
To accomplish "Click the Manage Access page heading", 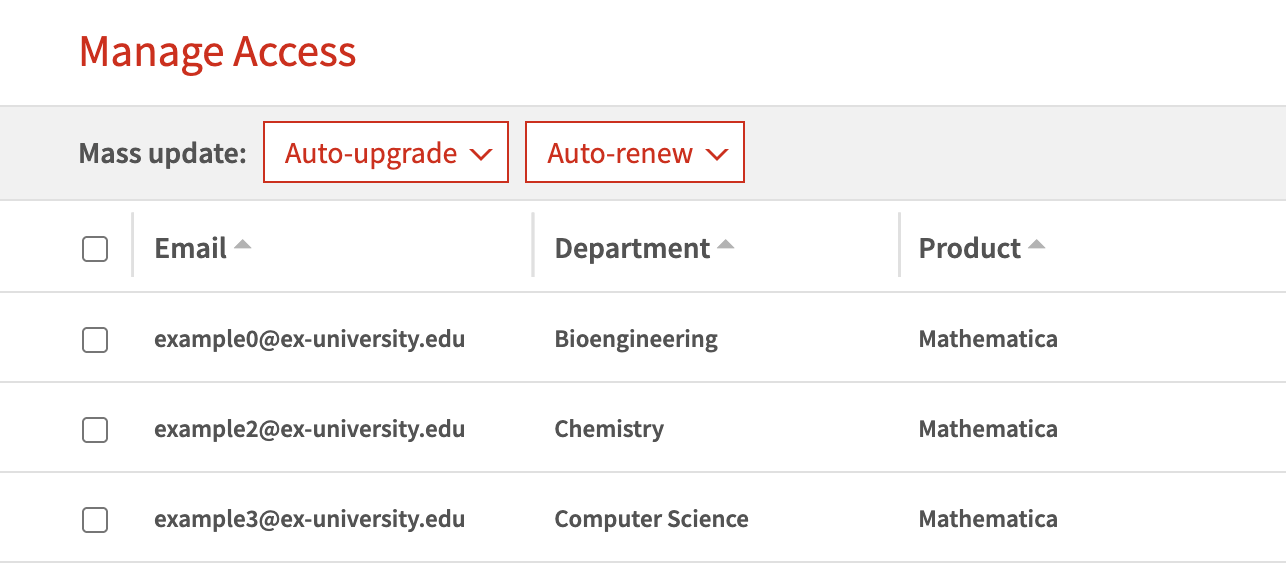I will tap(218, 51).
